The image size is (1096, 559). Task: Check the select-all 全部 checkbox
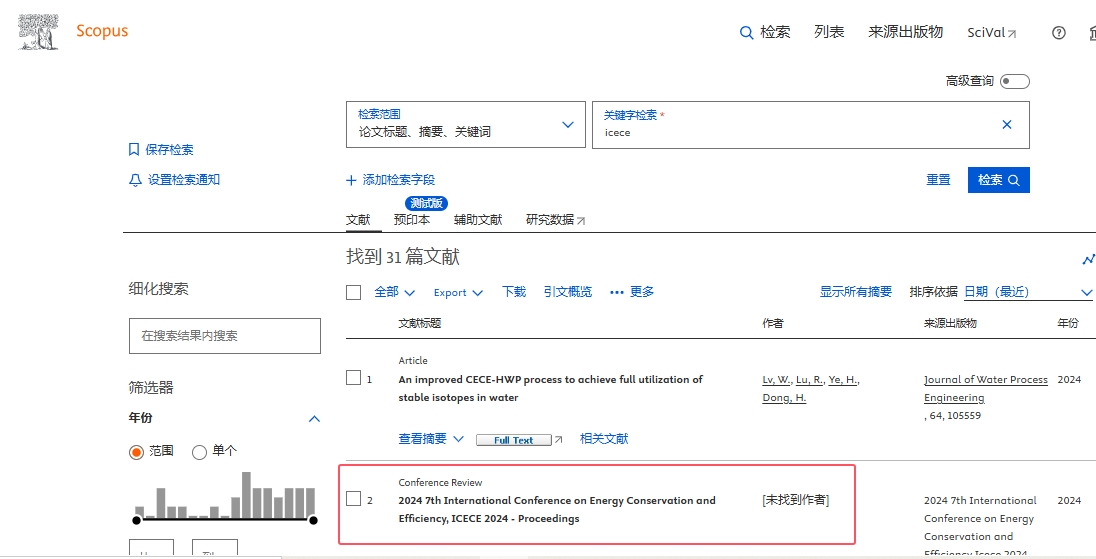point(353,292)
